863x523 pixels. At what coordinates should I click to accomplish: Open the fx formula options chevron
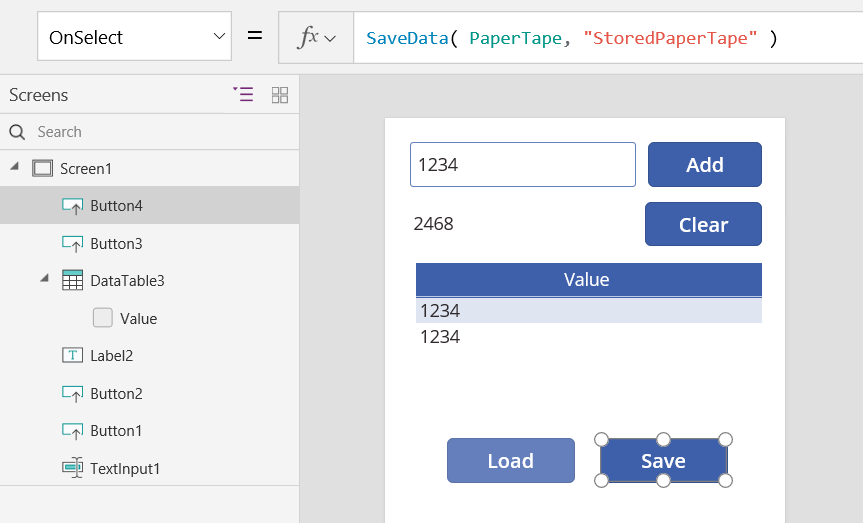click(x=330, y=39)
